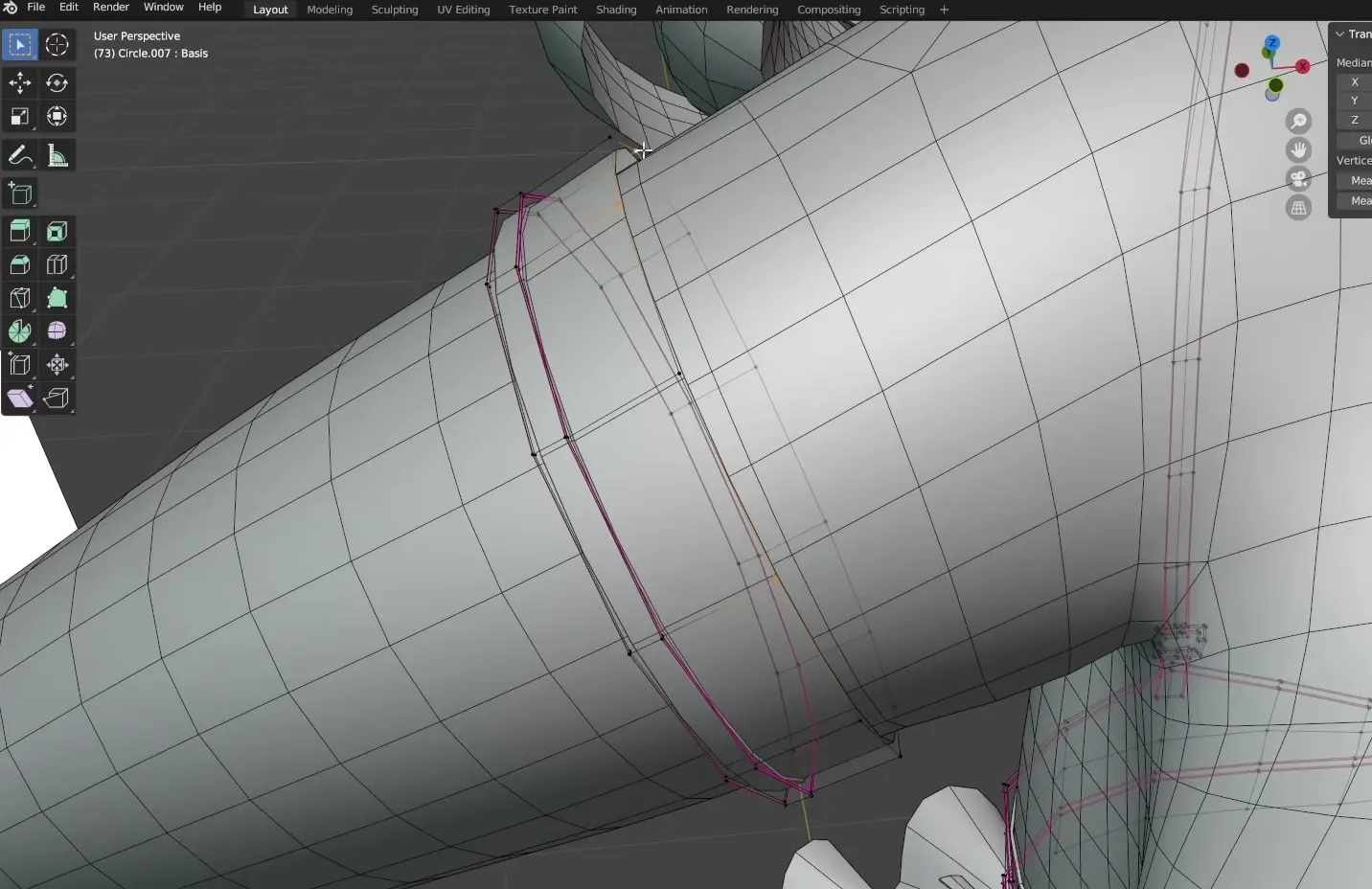
Task: Select the Shear tool
Action: 20,398
